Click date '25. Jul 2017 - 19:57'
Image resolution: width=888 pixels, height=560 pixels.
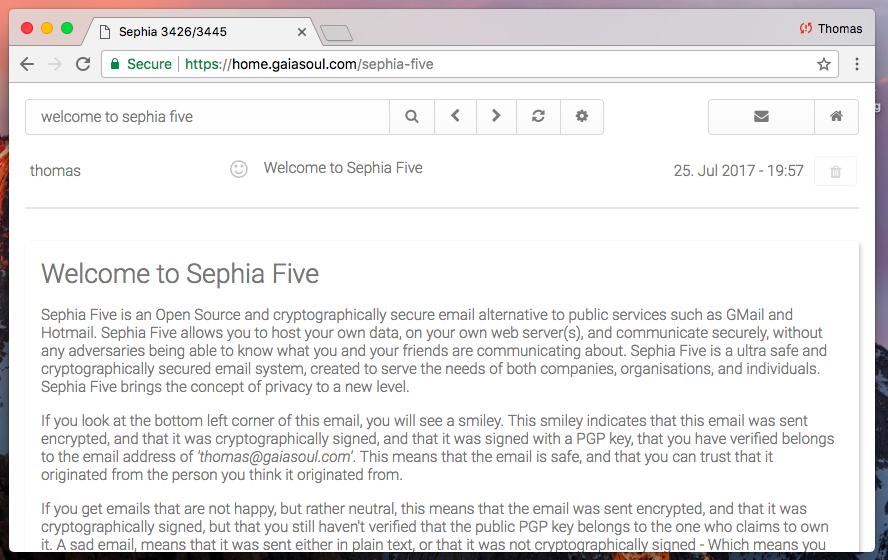coord(738,170)
